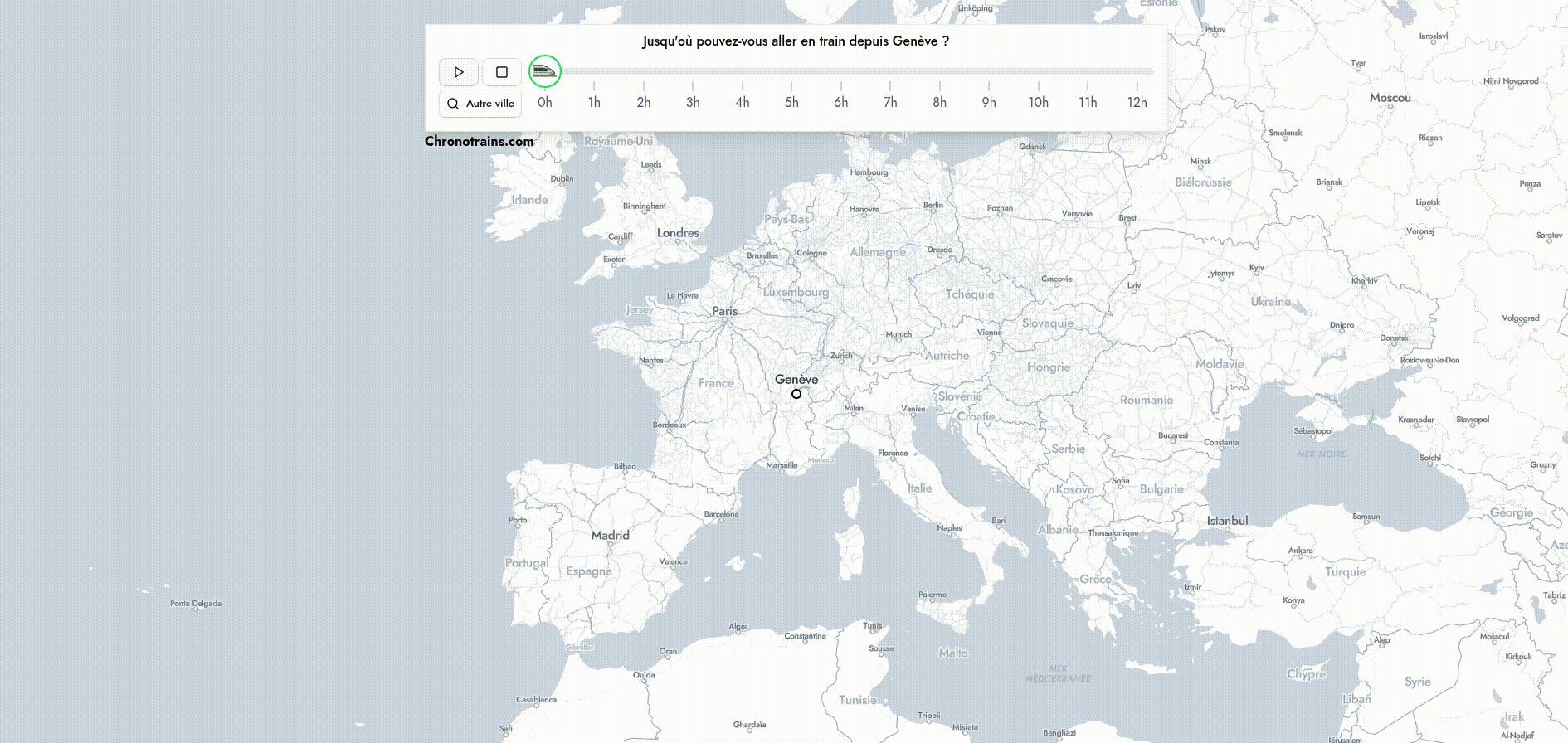Click the Londres city label

point(678,233)
